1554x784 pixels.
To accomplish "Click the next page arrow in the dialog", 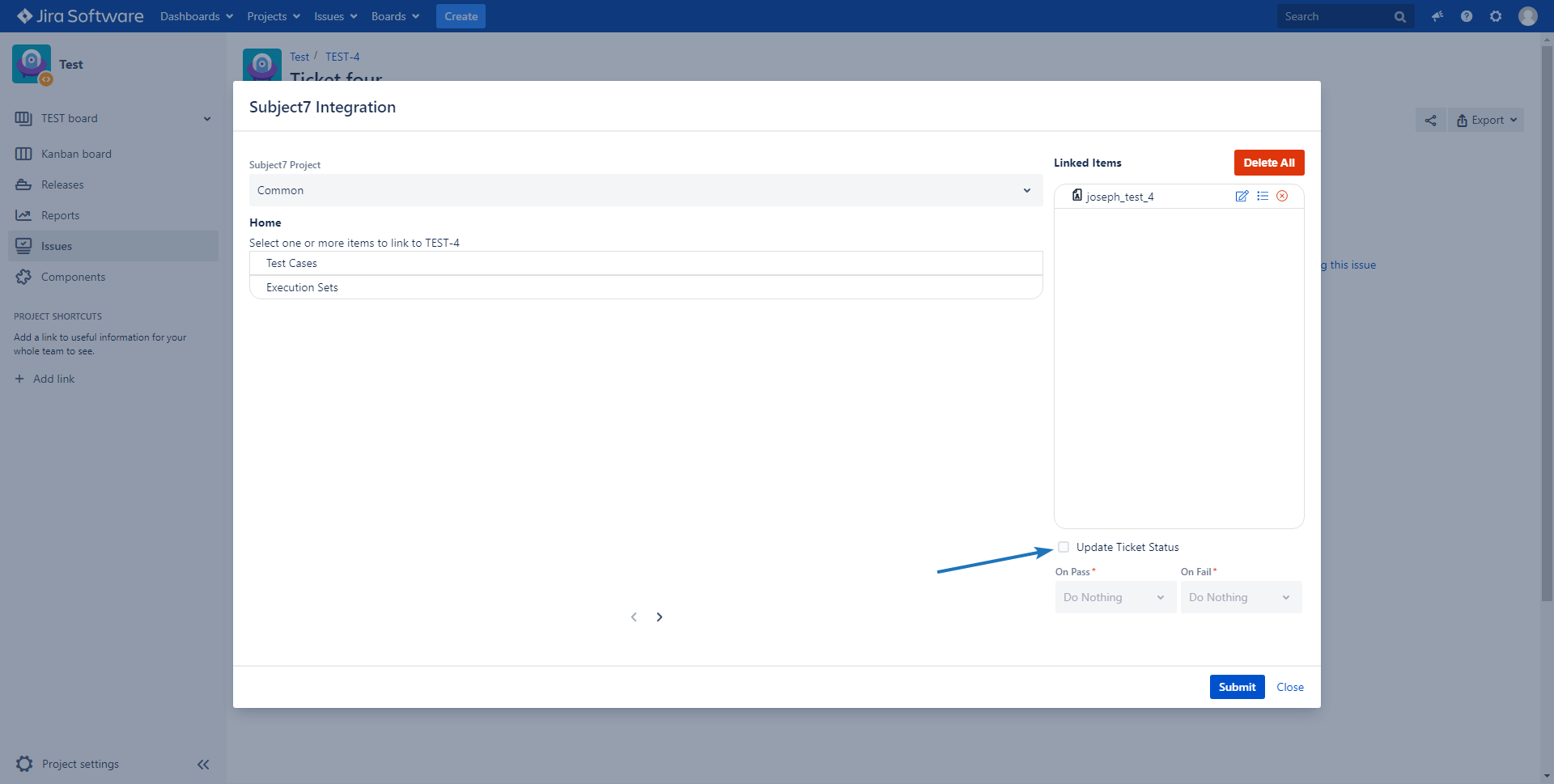I will click(660, 617).
